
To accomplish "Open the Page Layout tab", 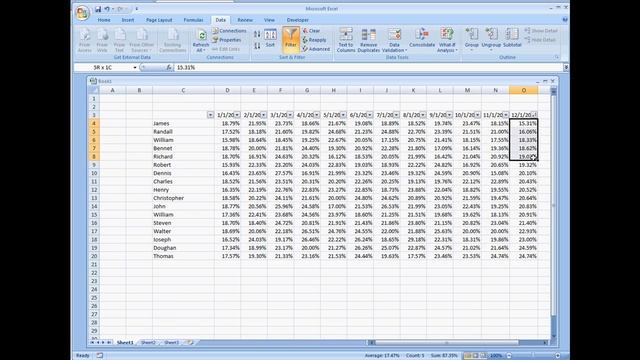I will click(x=159, y=20).
